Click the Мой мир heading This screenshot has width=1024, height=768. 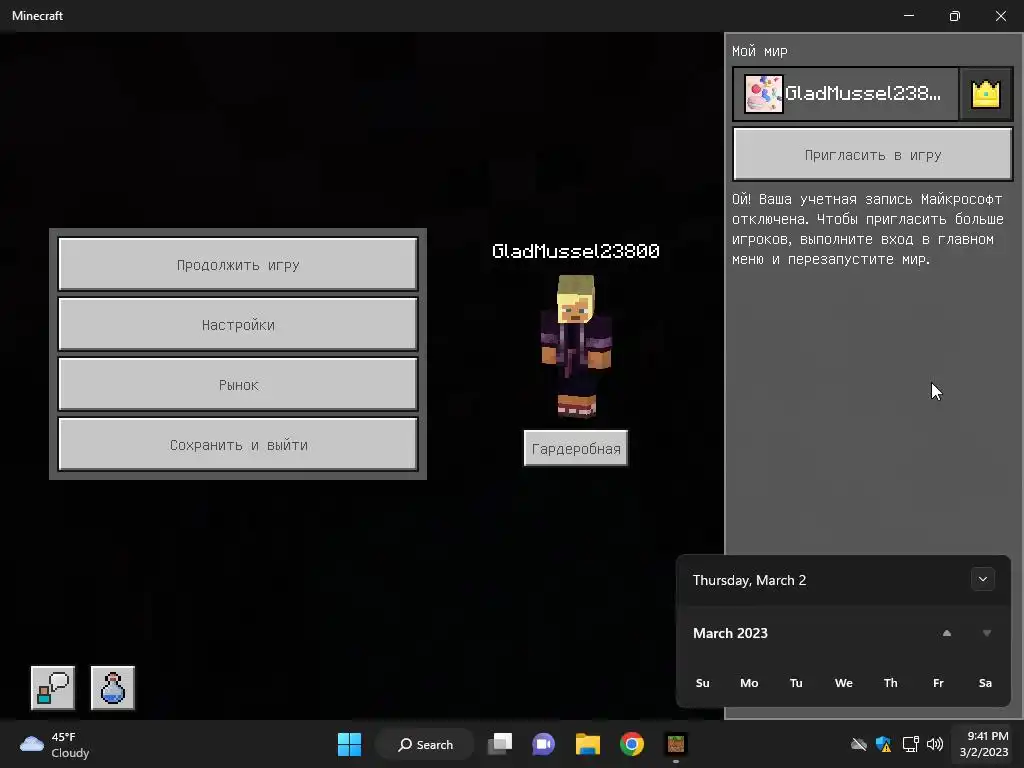pos(760,51)
